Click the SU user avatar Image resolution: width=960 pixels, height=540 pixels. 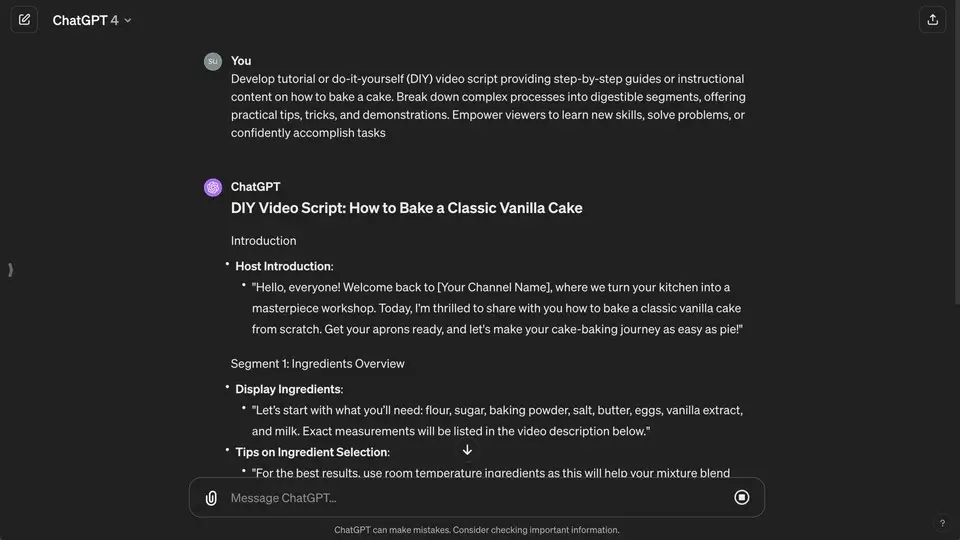[x=213, y=61]
